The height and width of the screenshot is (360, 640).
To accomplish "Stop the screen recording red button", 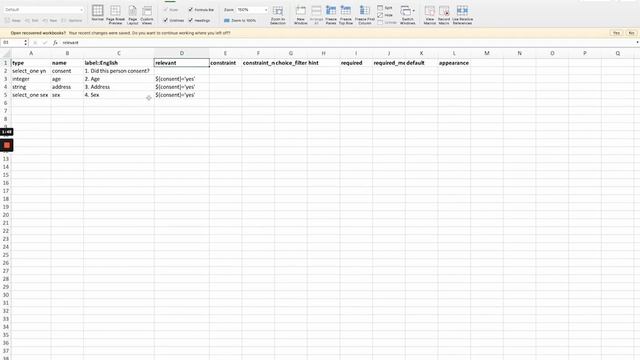I will [7, 145].
